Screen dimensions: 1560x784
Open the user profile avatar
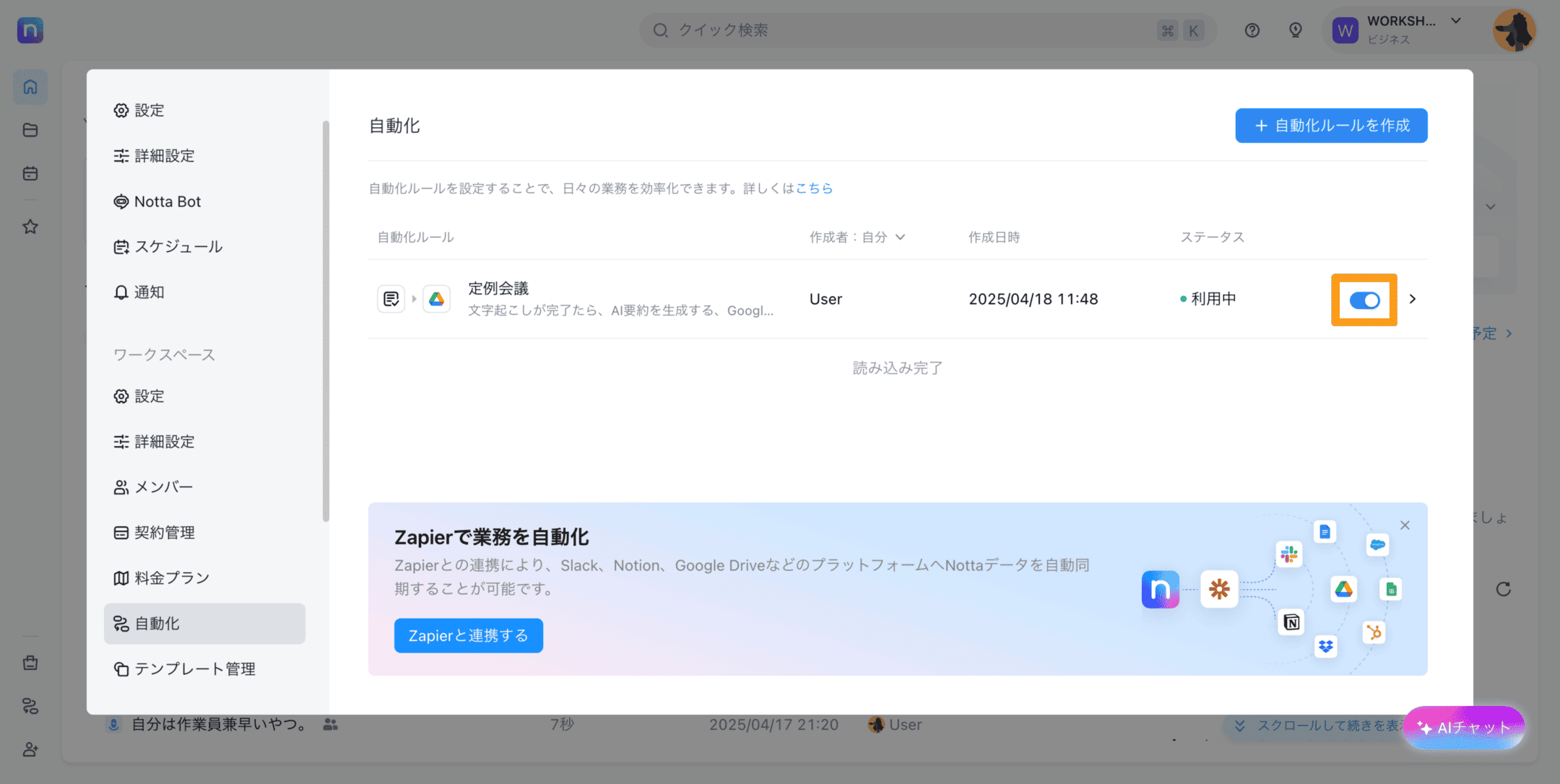(1514, 30)
